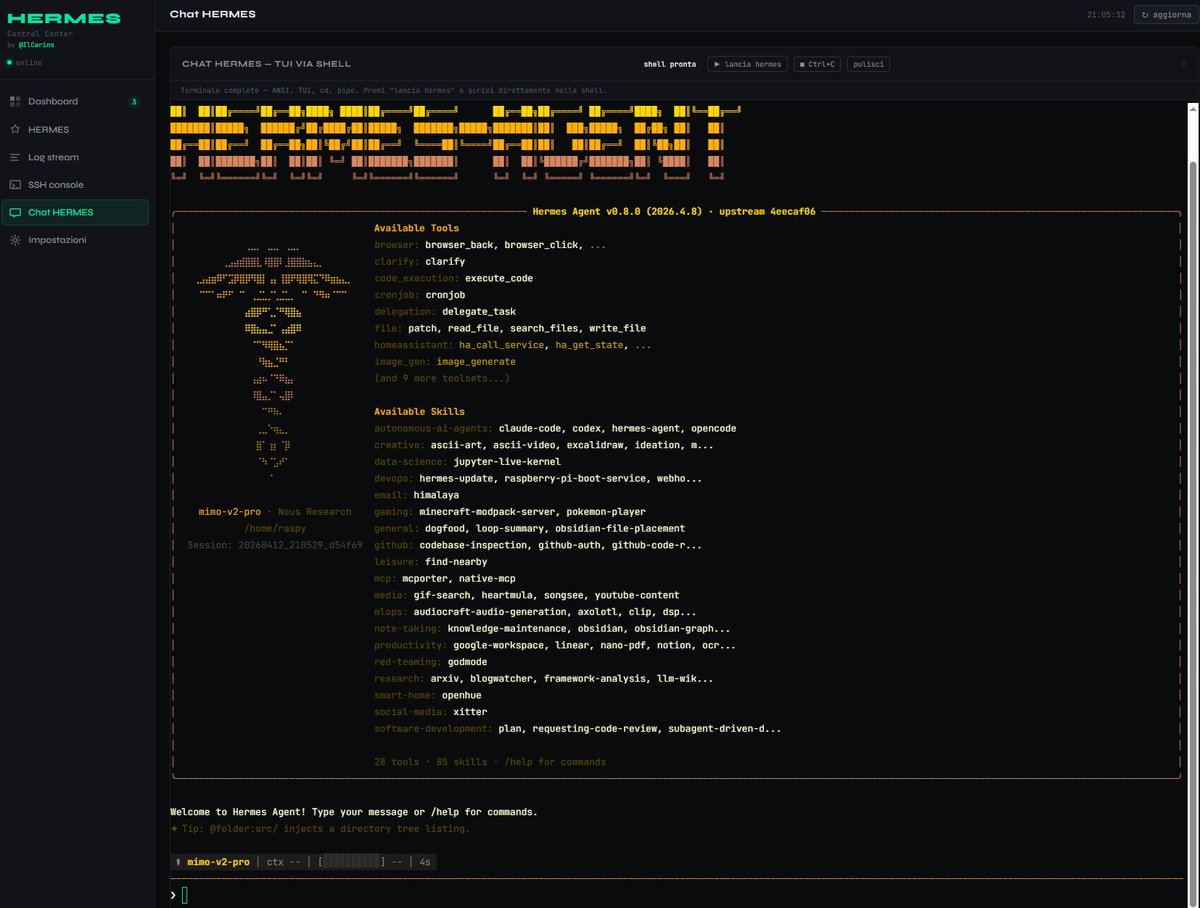The width and height of the screenshot is (1200, 908).
Task: Click requesting-code-review in software-development row
Action: [595, 728]
